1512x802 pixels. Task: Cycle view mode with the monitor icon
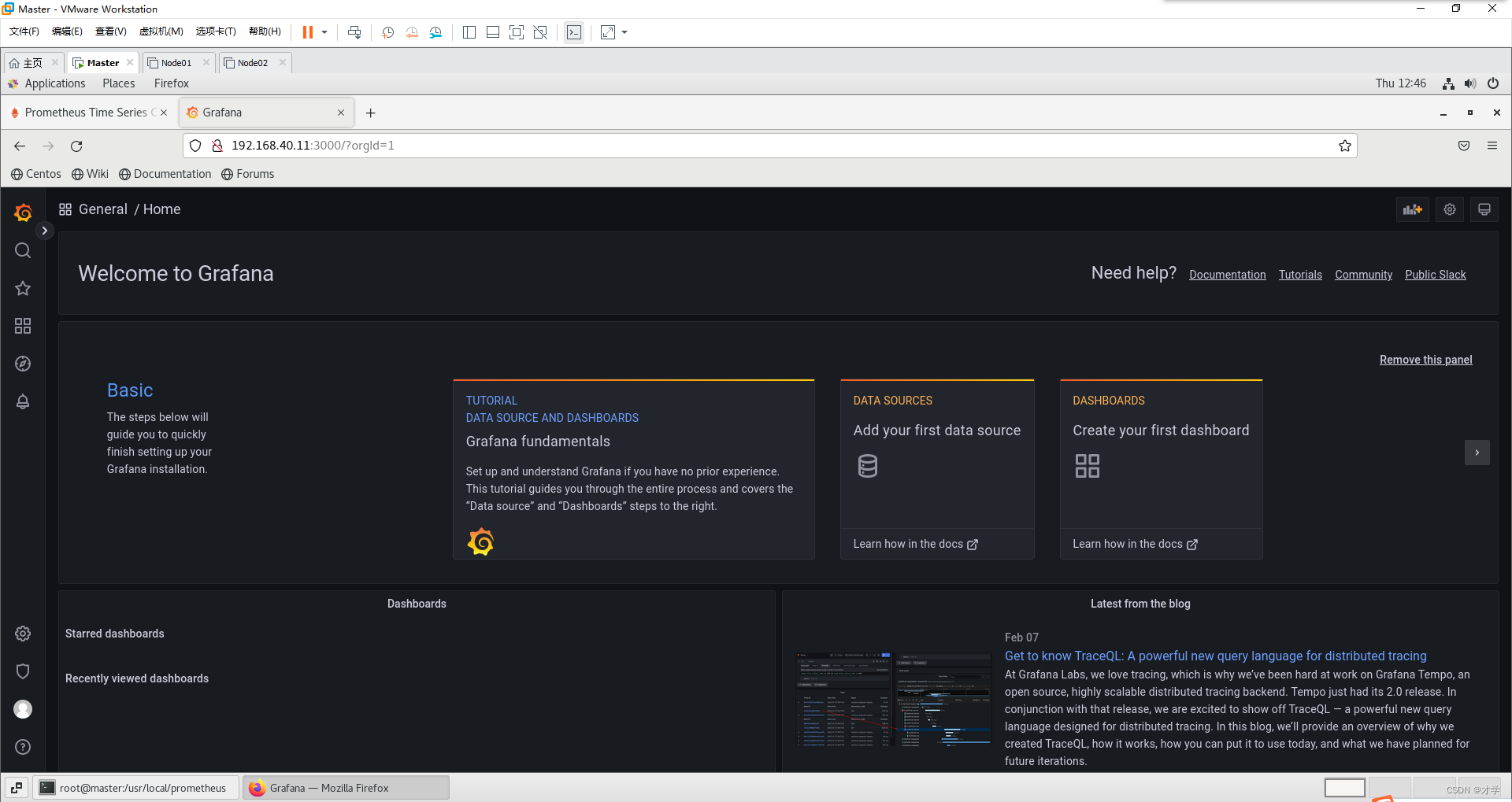coord(1484,209)
